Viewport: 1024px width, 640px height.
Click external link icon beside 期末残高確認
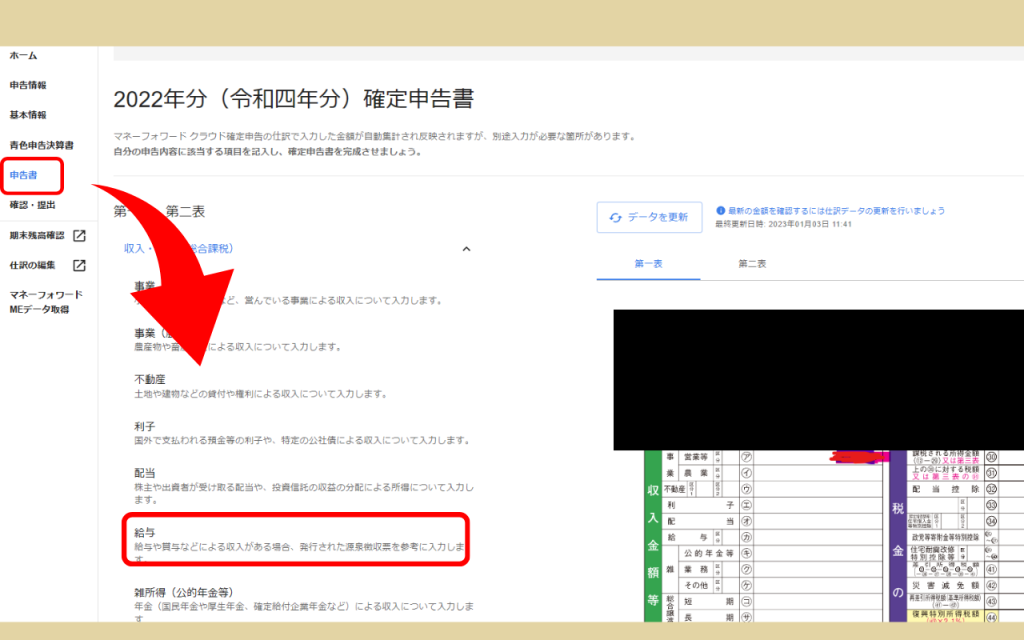tap(79, 236)
